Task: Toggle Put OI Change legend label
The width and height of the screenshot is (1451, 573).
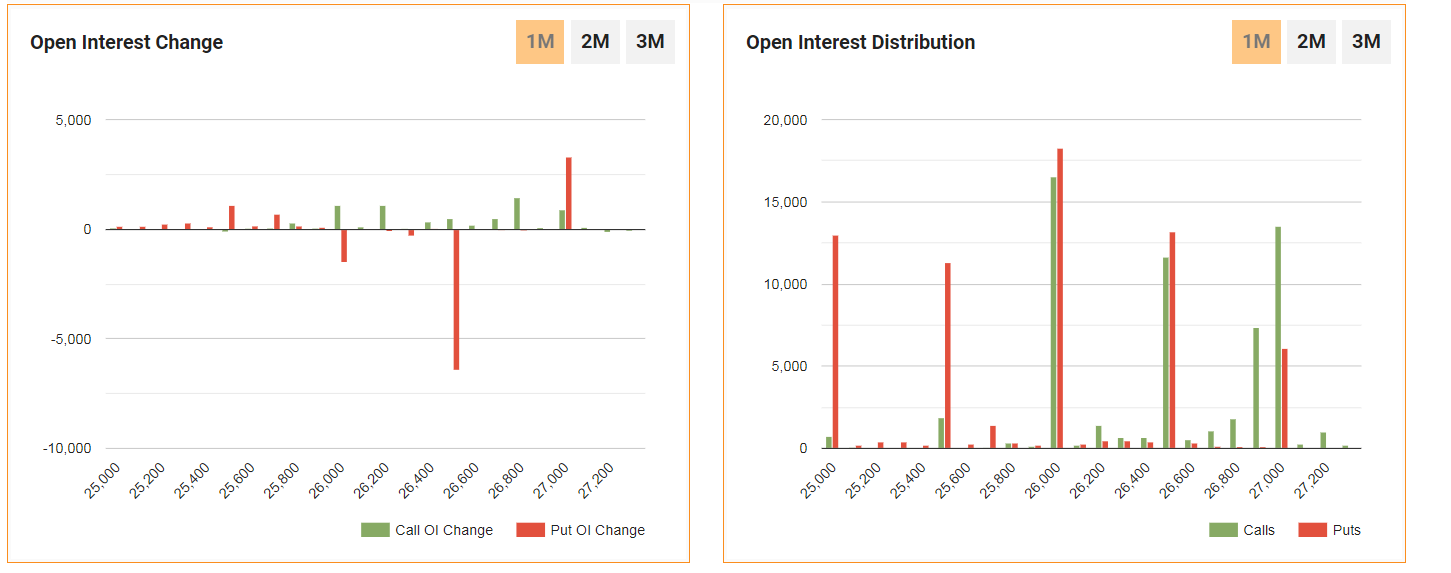Action: [x=597, y=530]
